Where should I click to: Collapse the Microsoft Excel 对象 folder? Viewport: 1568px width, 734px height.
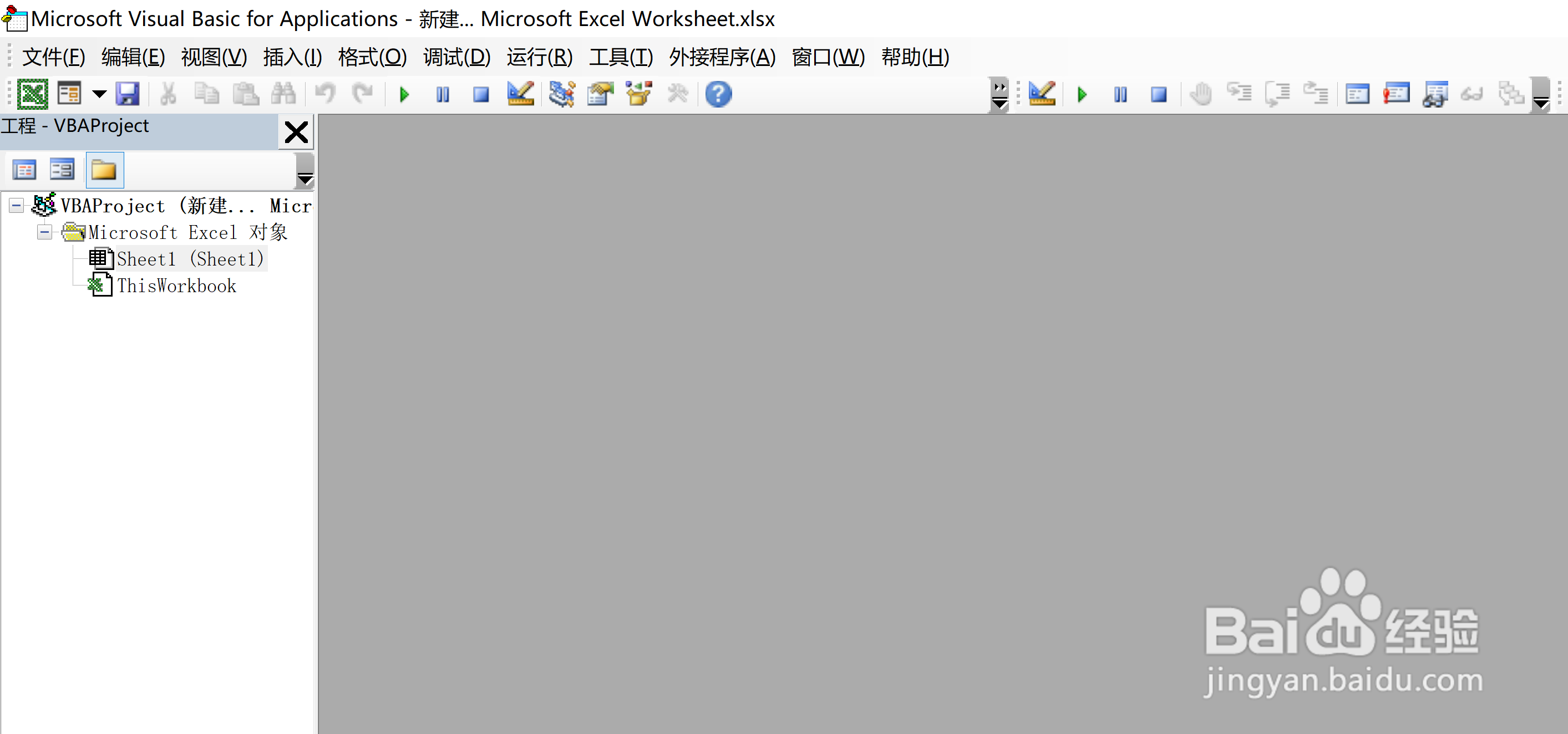click(x=44, y=232)
